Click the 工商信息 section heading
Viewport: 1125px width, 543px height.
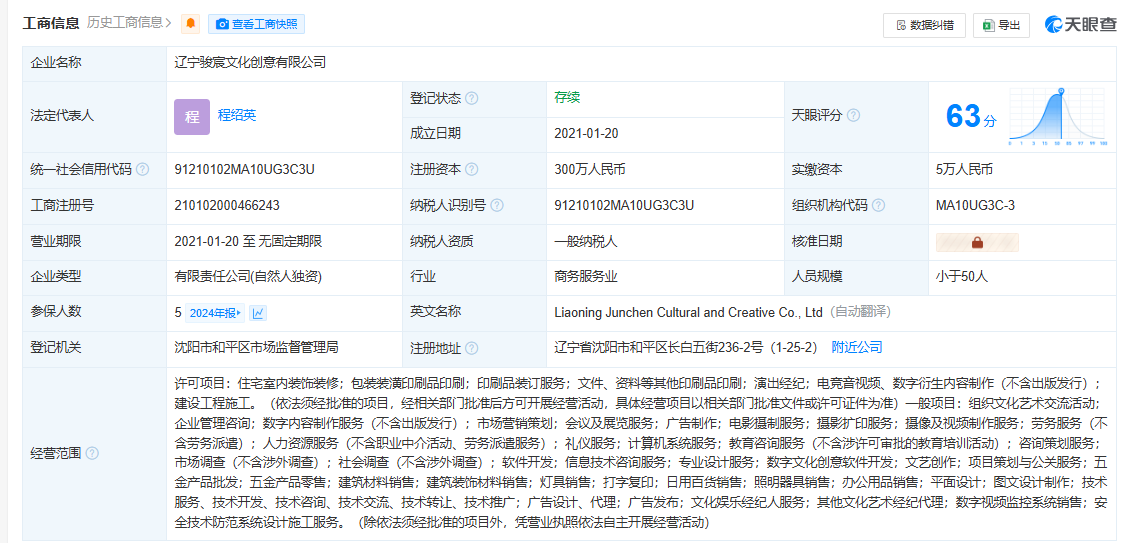point(52,23)
